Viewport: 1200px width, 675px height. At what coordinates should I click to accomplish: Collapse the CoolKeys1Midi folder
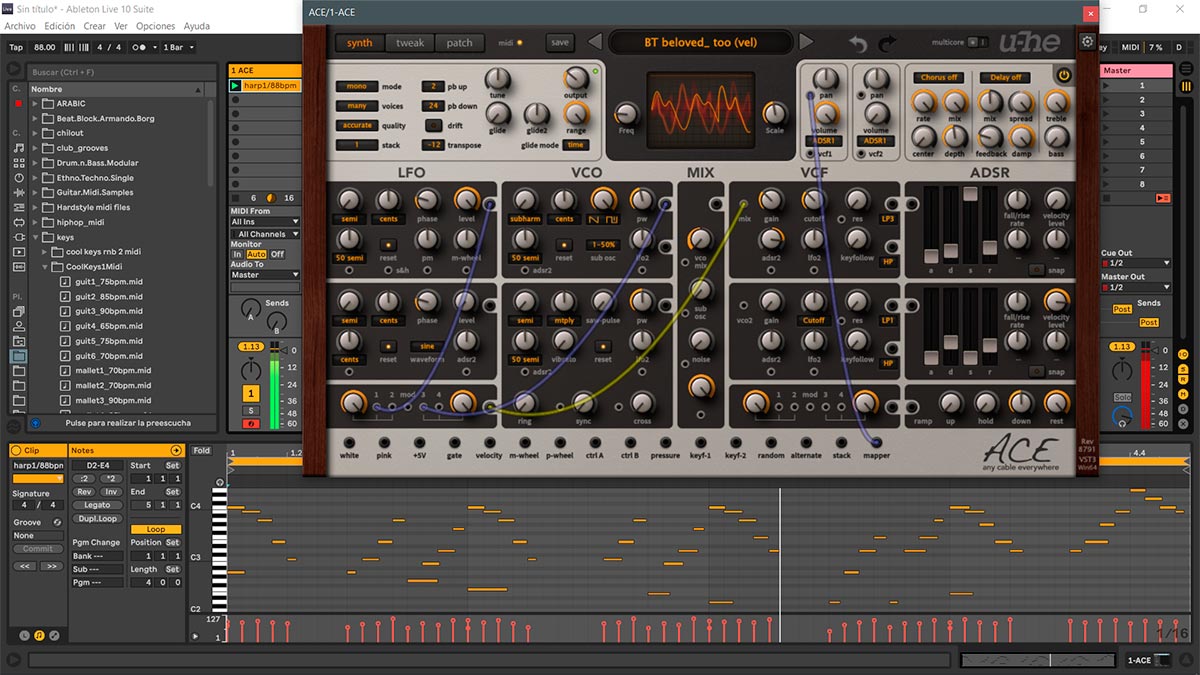click(x=45, y=267)
